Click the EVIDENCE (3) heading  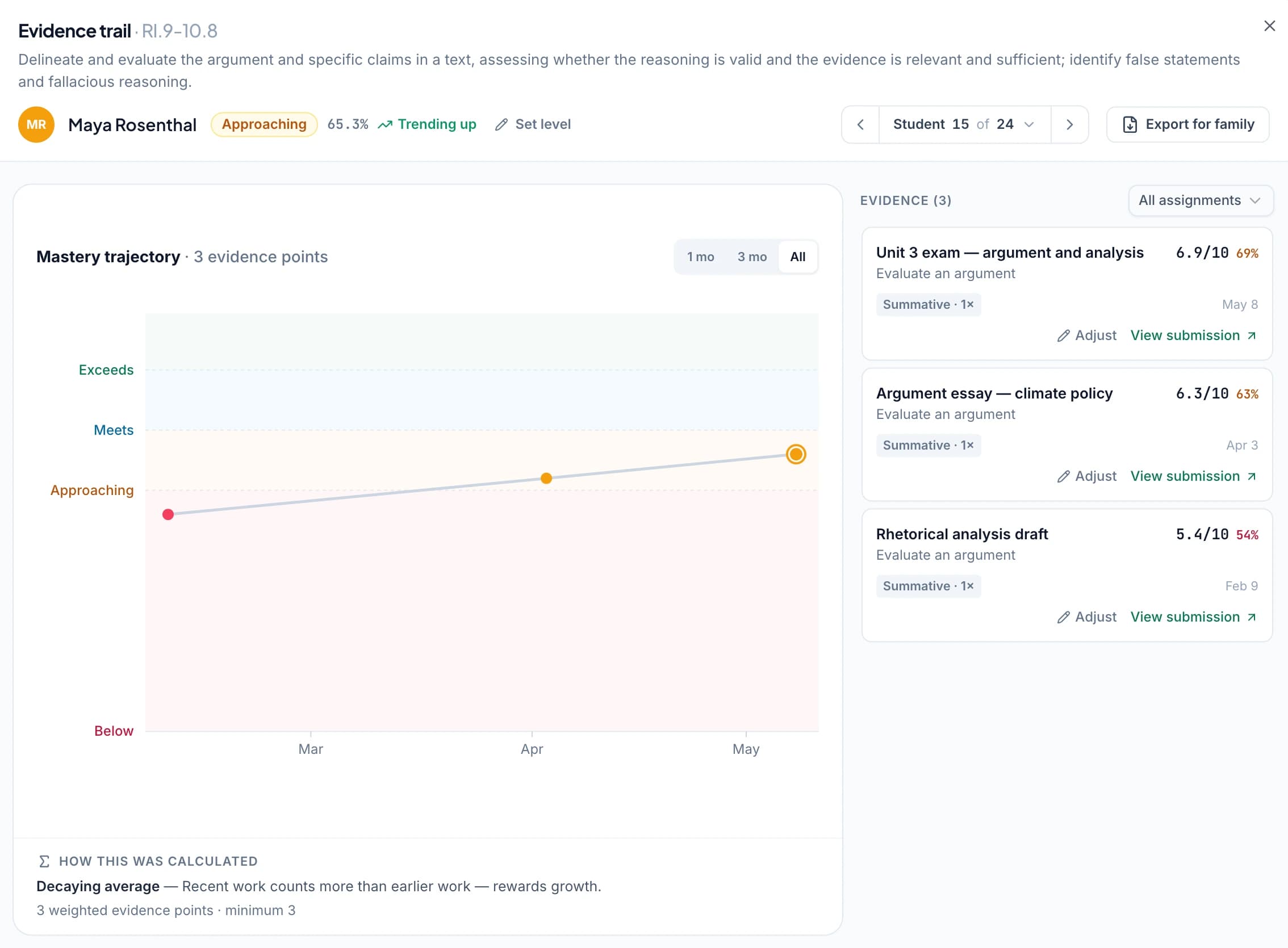click(906, 201)
